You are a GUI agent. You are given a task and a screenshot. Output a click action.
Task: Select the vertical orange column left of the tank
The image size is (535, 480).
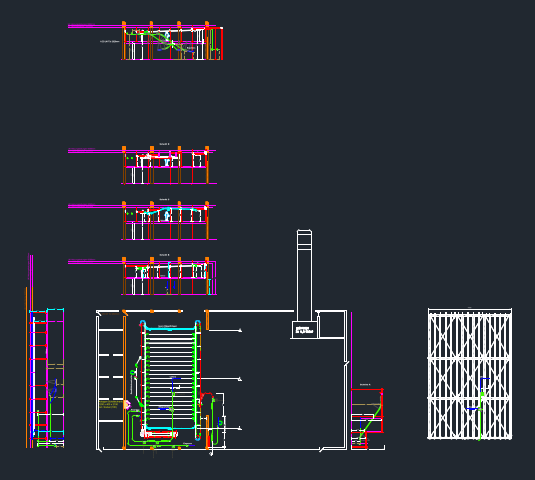[x=125, y=382]
